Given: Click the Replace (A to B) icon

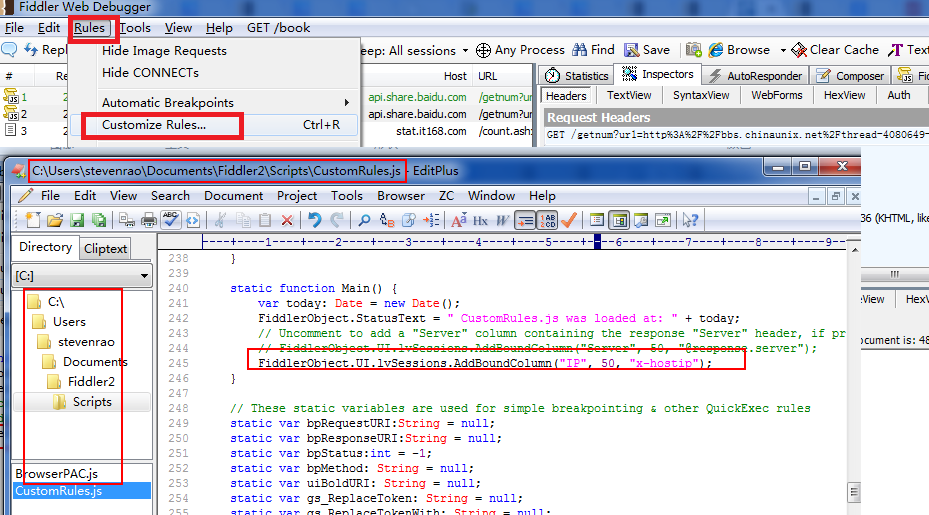Looking at the screenshot, I should pos(387,220).
